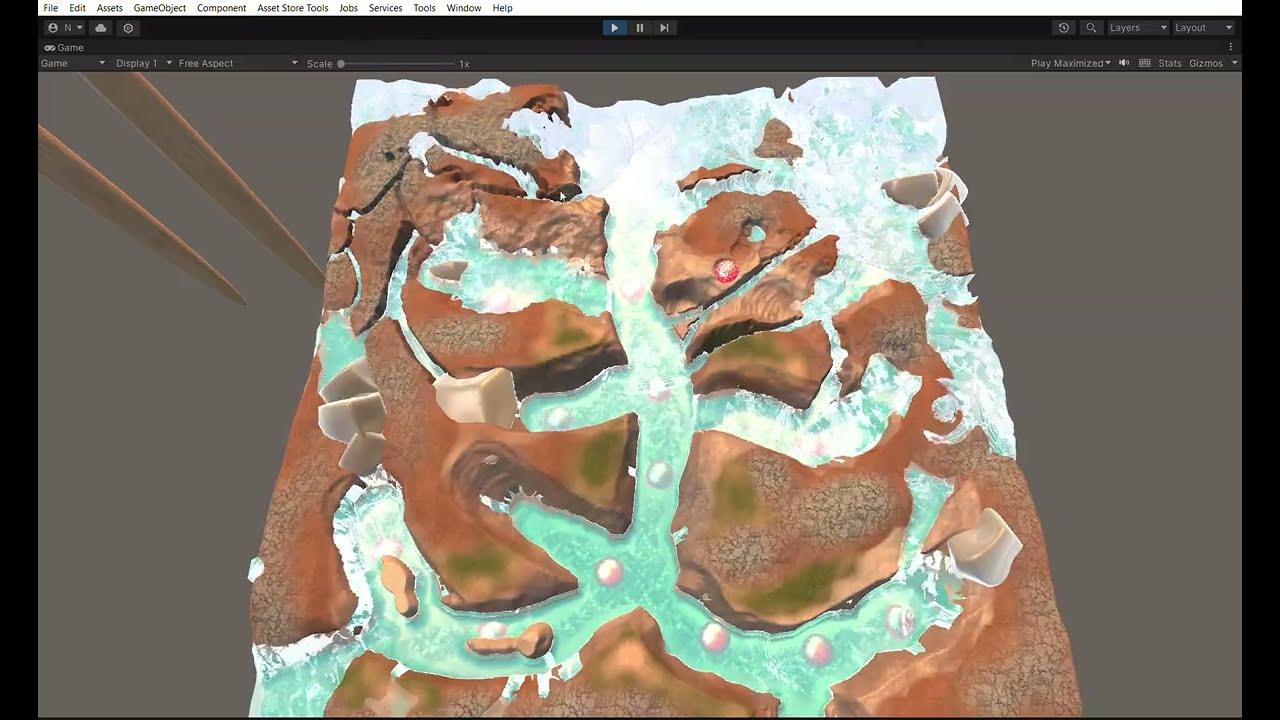The image size is (1280, 720).
Task: Open the Game view three-dot options menu
Action: coord(1231,47)
